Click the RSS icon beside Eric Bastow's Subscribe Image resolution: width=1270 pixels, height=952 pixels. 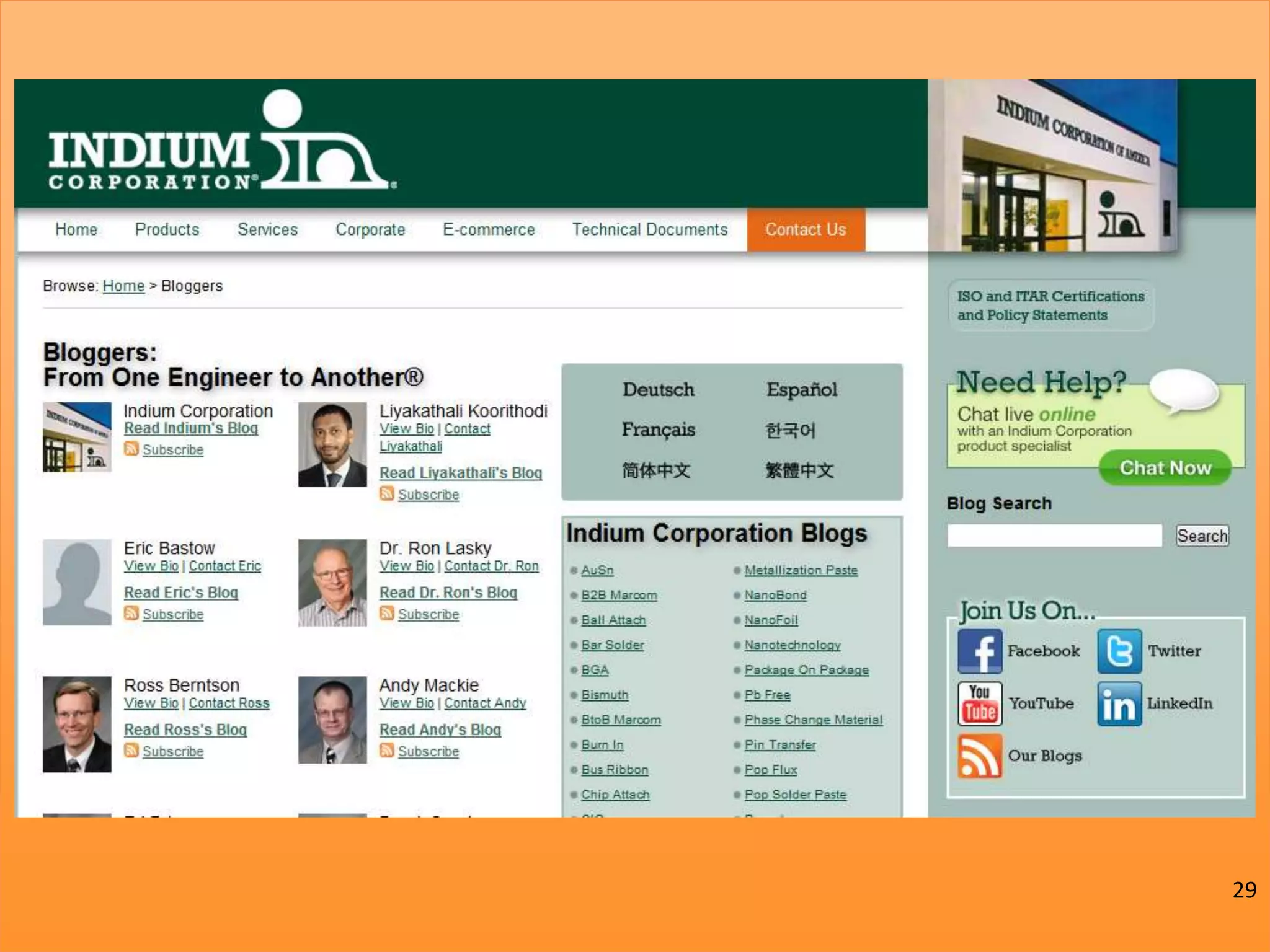(x=131, y=614)
